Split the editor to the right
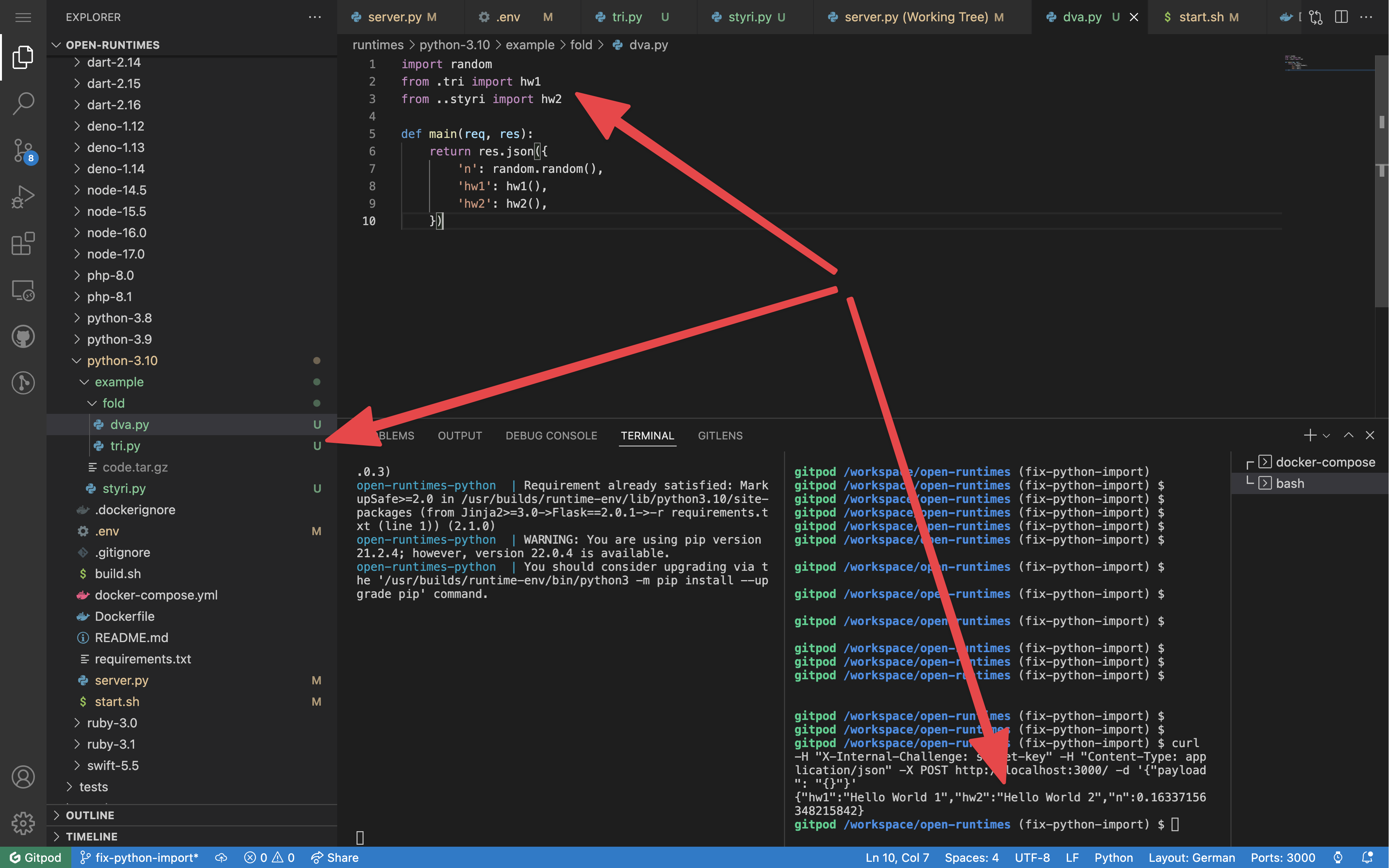Screen dimensions: 1389x868 1341,17
